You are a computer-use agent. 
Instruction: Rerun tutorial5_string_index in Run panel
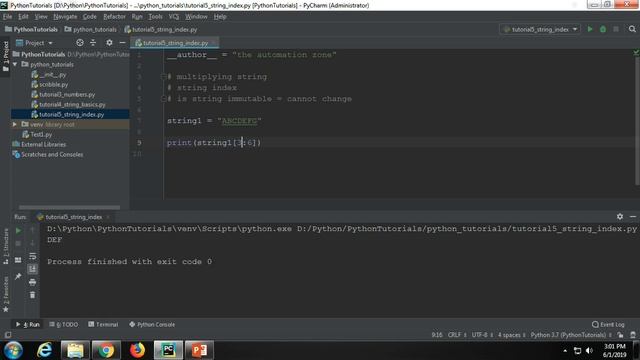[x=18, y=231]
